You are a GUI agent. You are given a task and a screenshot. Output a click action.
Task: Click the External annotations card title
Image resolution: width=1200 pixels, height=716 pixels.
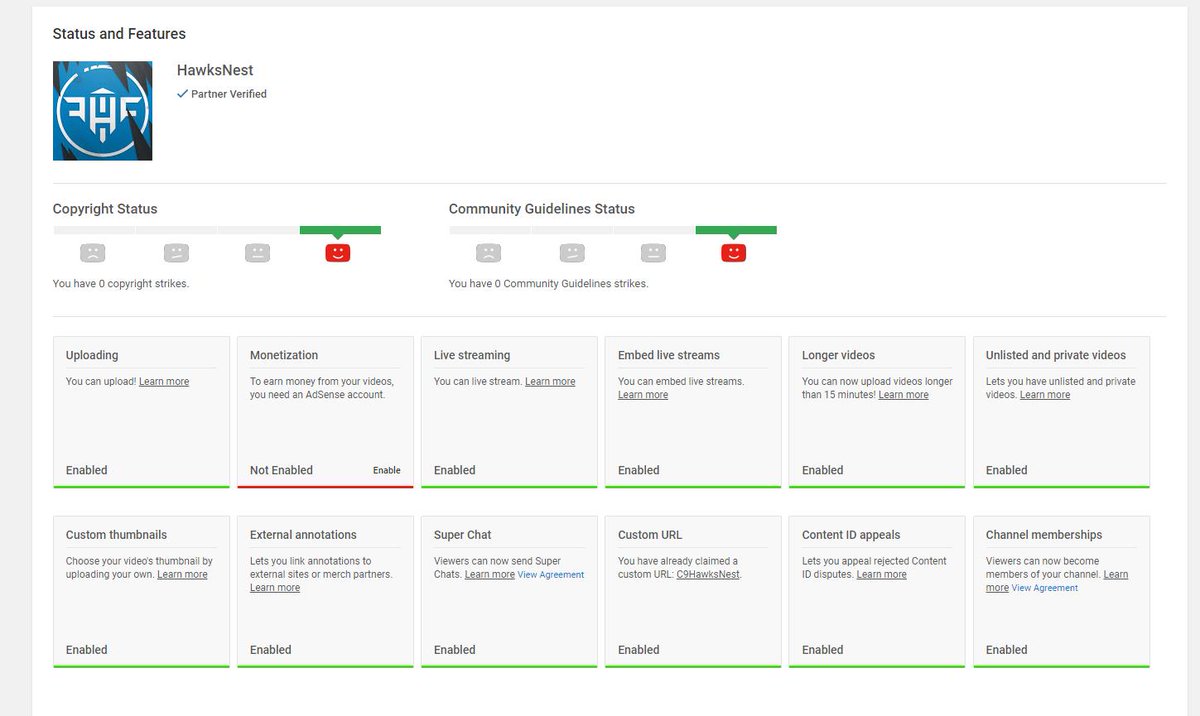pos(303,535)
